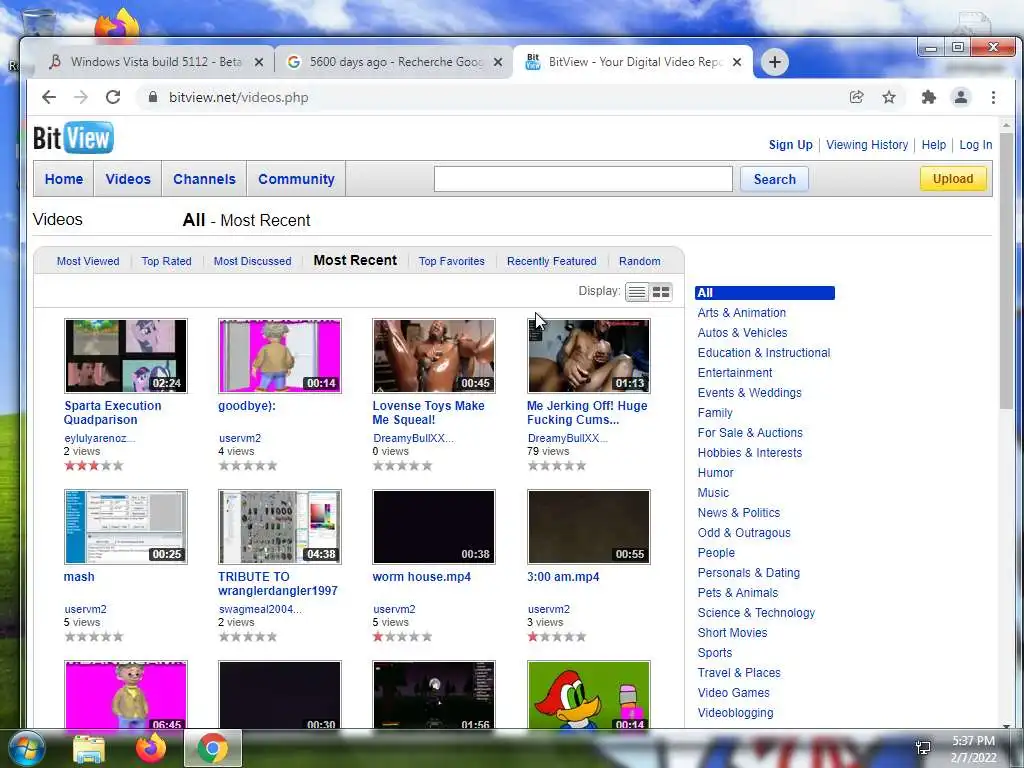Select the All category filter
The height and width of the screenshot is (768, 1024).
(765, 293)
